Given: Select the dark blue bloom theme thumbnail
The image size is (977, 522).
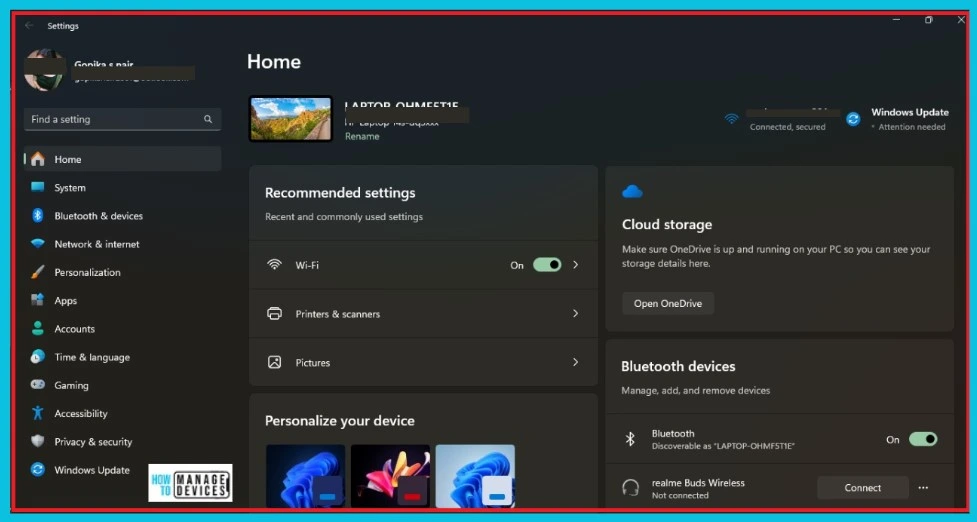Looking at the screenshot, I should (x=305, y=475).
